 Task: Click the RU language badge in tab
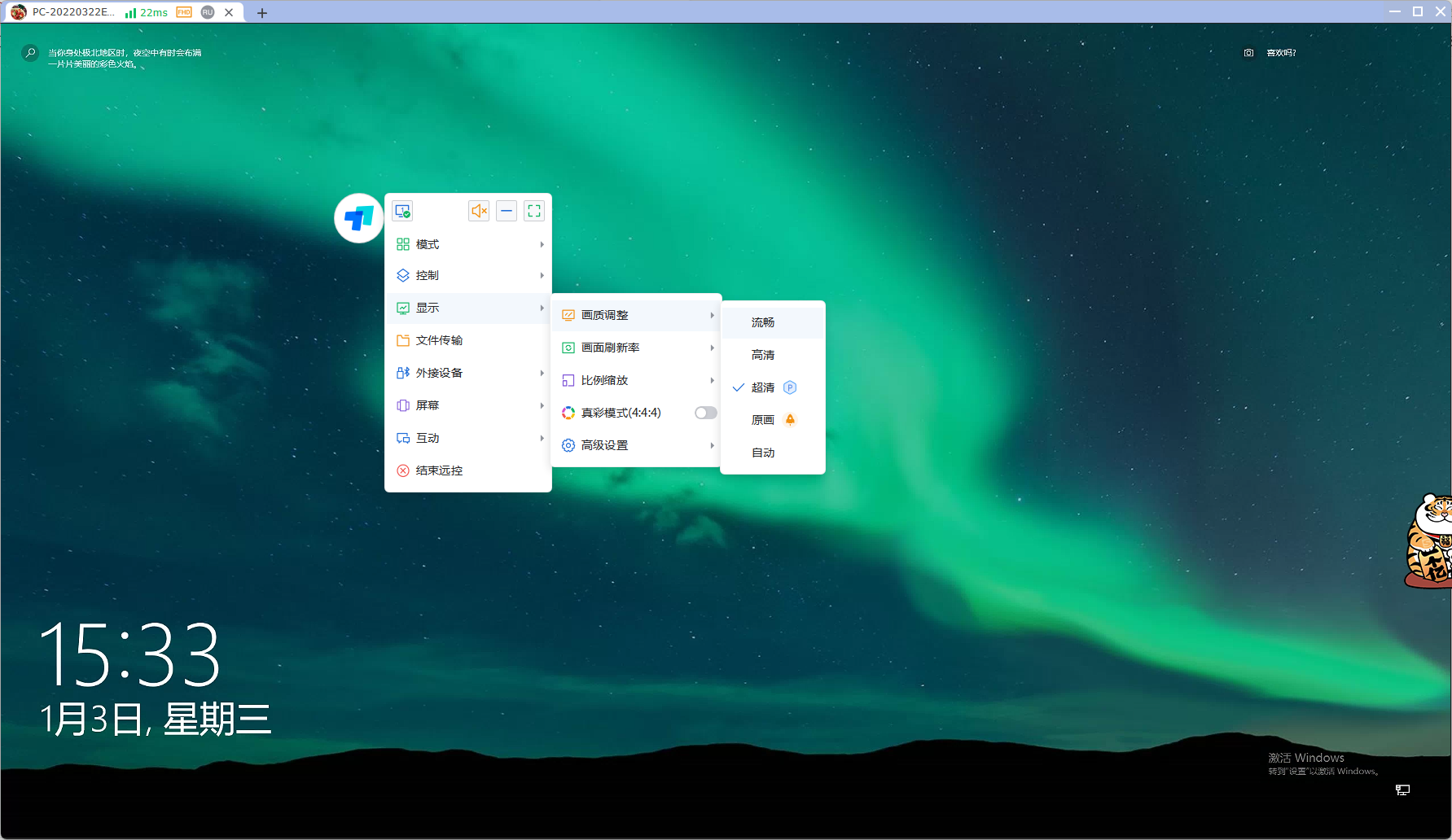[x=208, y=12]
